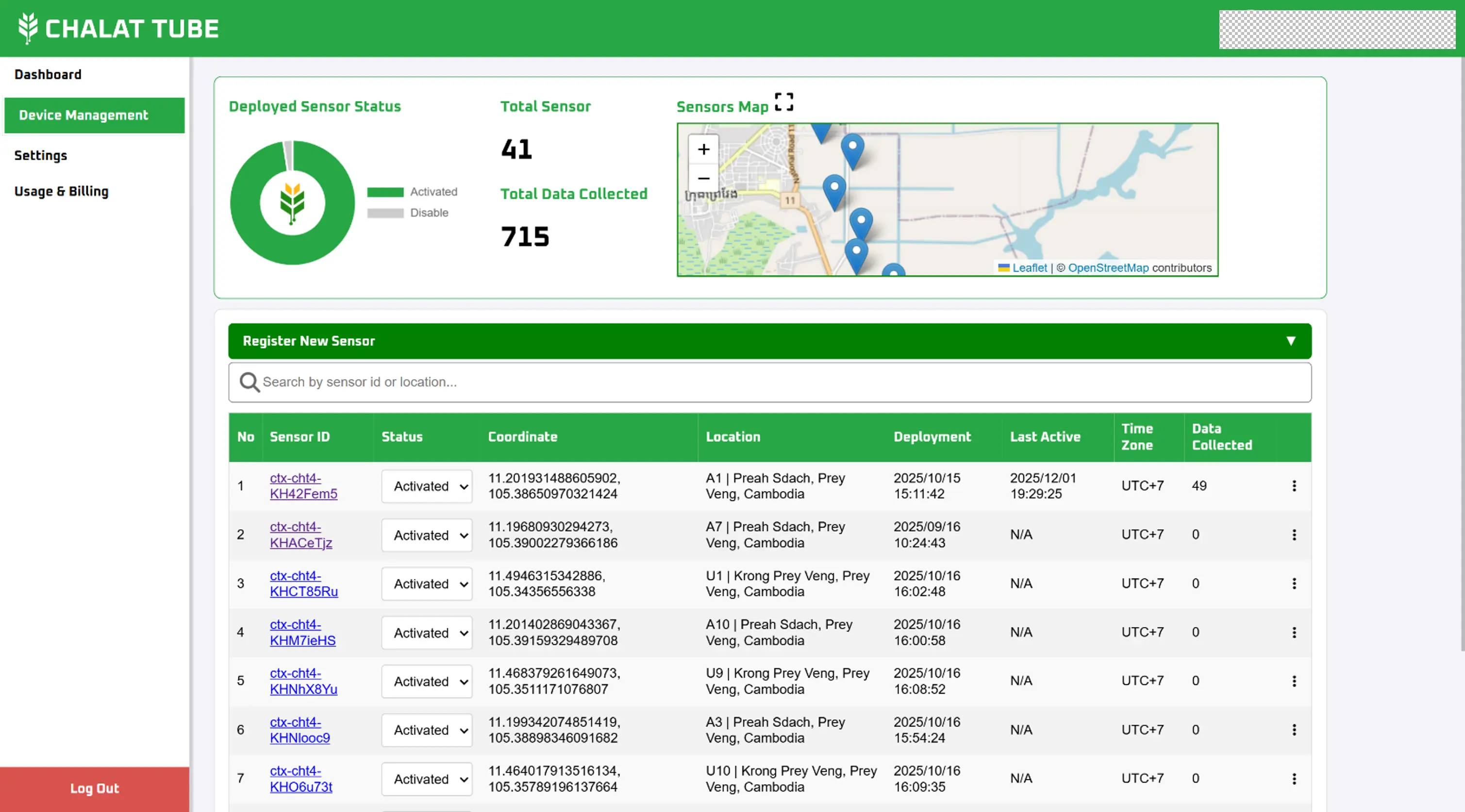Click the wheat icon inside the donut chart

click(292, 201)
